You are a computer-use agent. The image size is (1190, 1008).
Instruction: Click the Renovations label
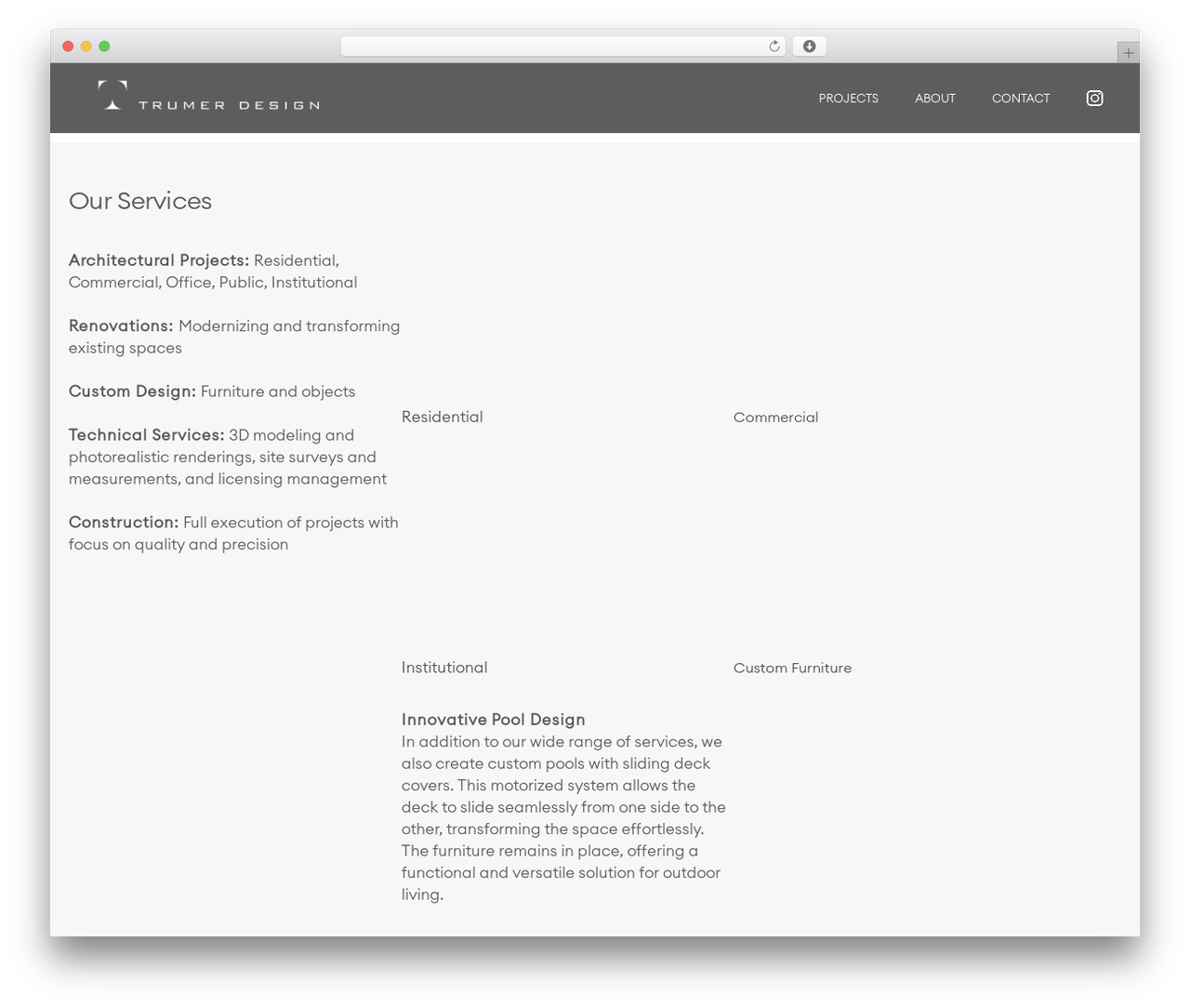121,325
